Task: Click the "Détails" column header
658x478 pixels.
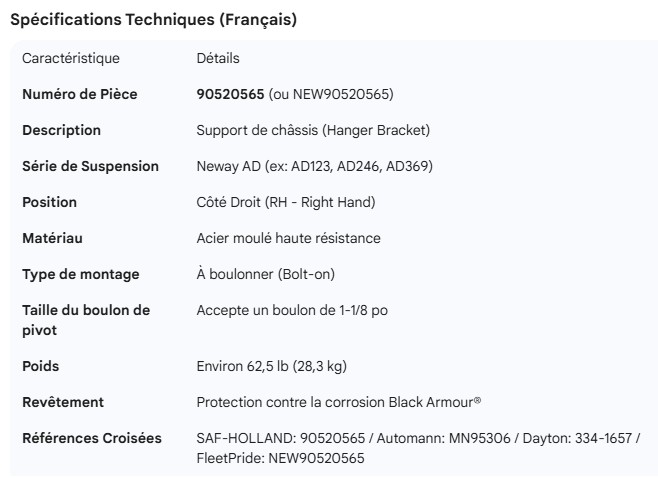Action: click(x=218, y=58)
